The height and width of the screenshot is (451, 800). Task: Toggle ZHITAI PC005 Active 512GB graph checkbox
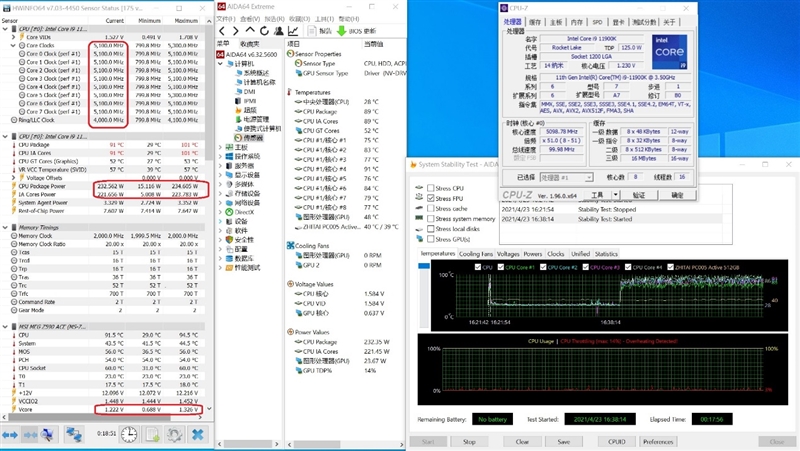coord(670,267)
